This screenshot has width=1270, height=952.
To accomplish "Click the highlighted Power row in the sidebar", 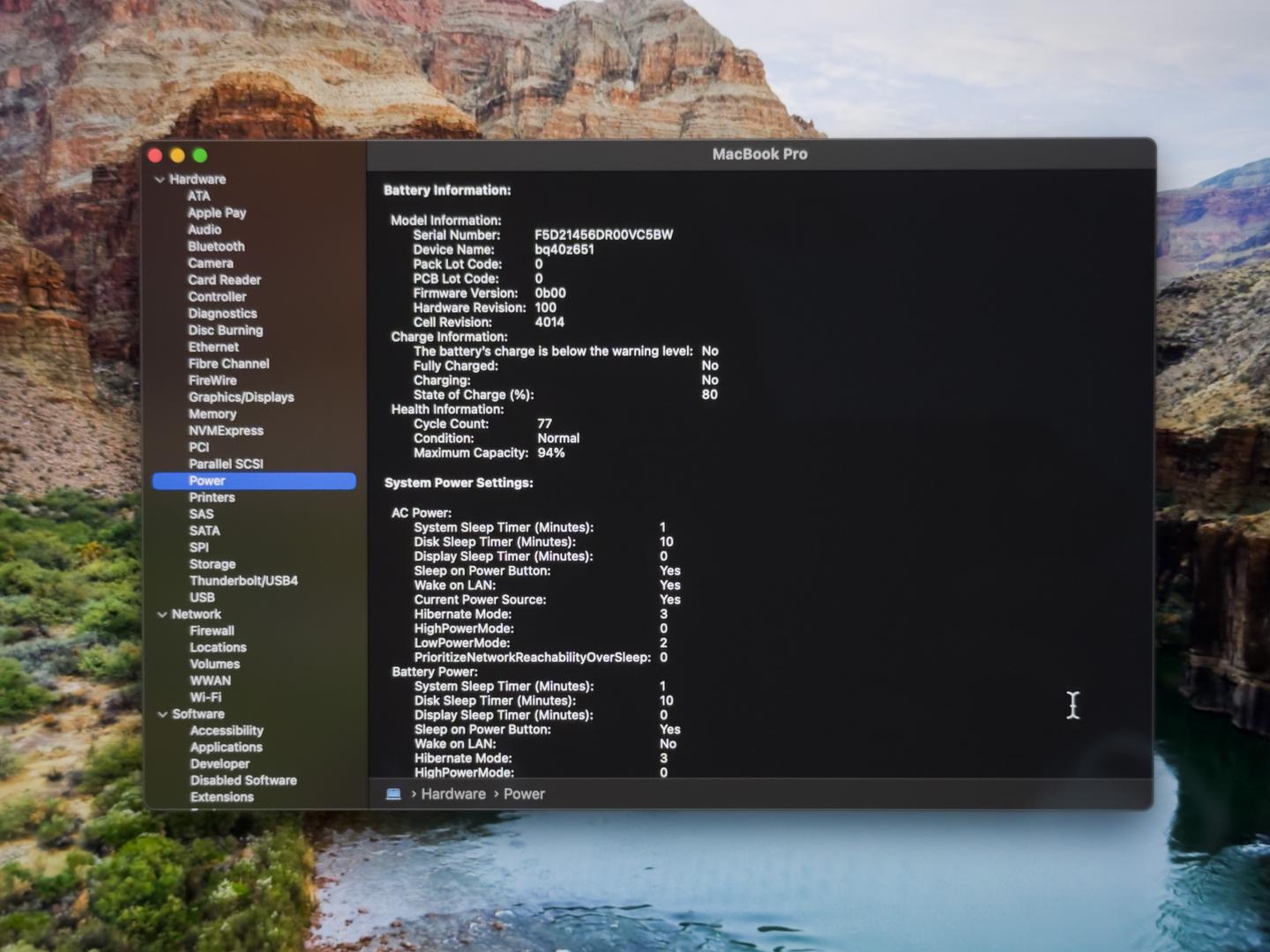I will tap(254, 481).
